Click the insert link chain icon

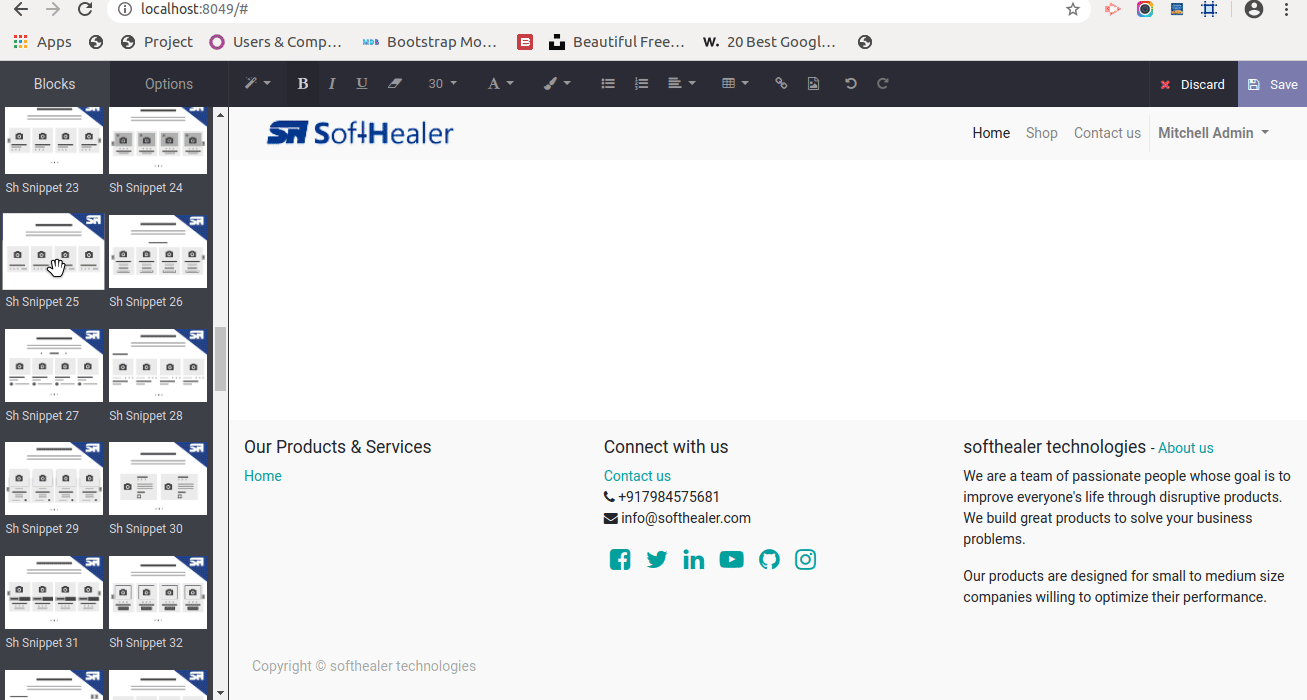[x=781, y=84]
